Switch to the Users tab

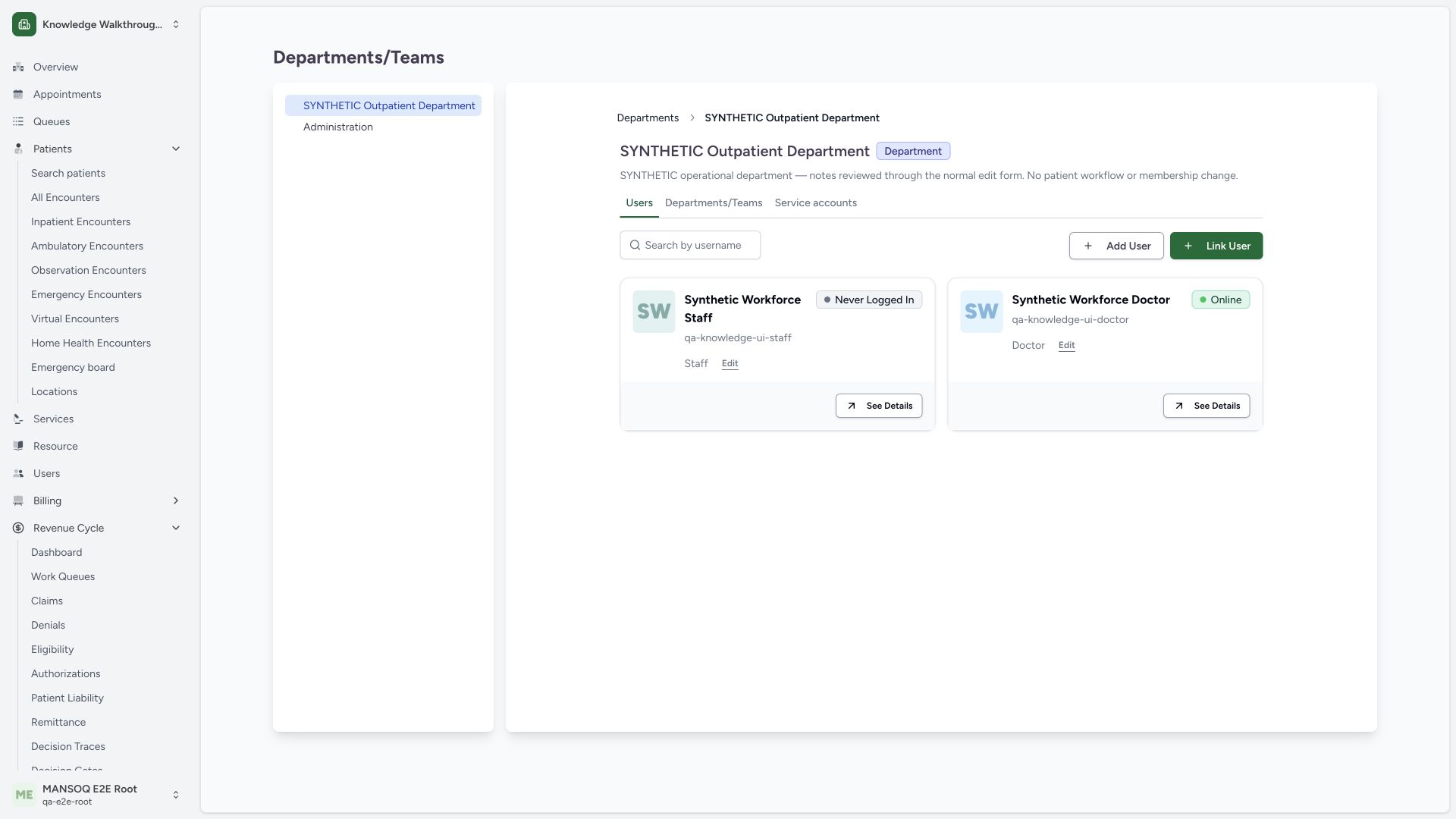639,203
